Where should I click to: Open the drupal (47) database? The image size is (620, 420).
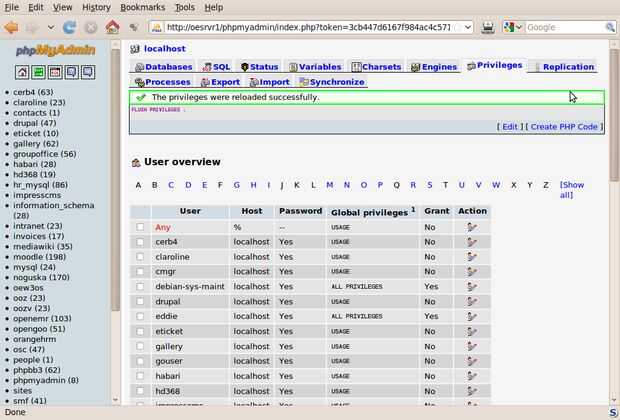pyautogui.click(x=34, y=123)
